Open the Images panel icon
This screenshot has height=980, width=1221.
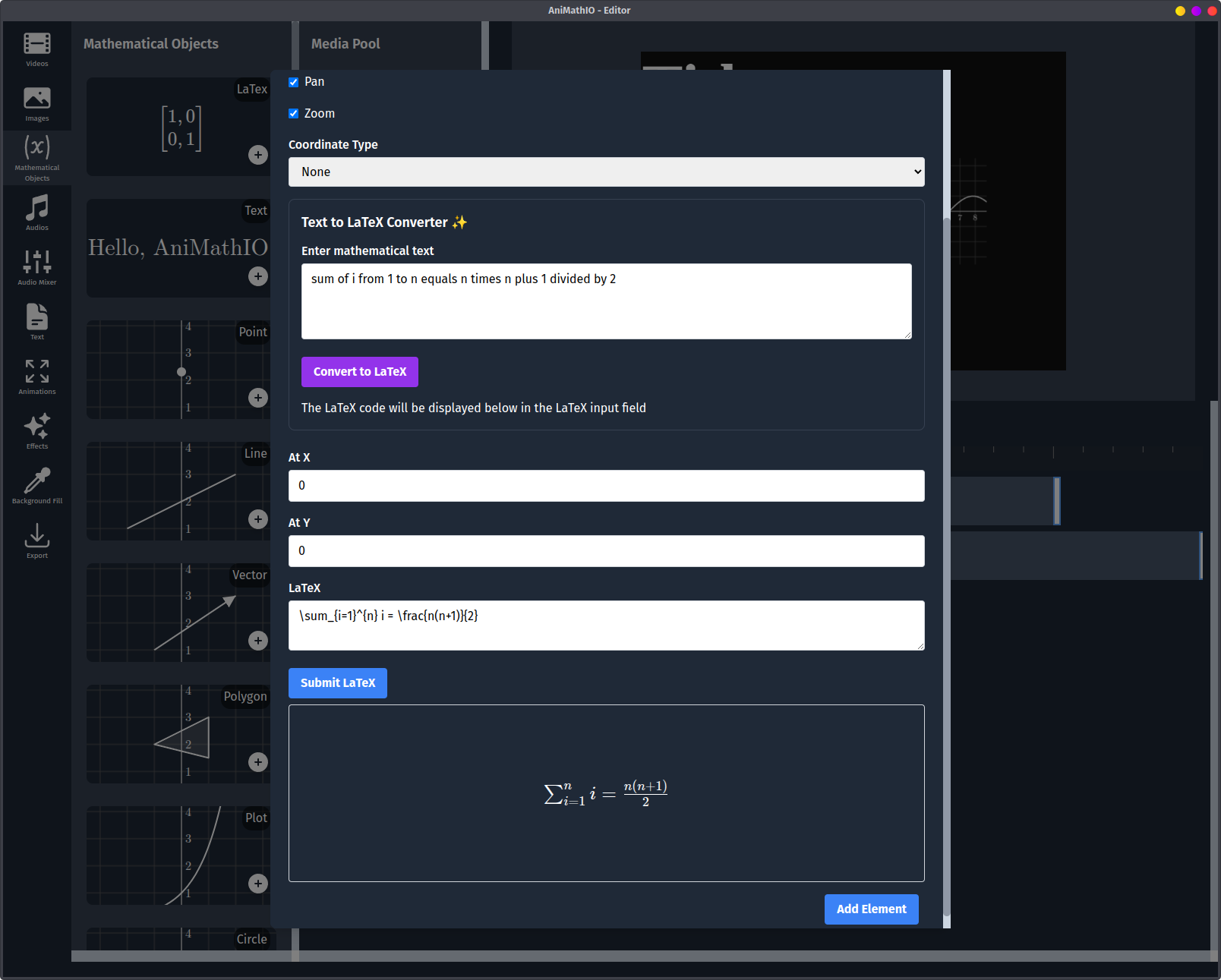[x=36, y=104]
